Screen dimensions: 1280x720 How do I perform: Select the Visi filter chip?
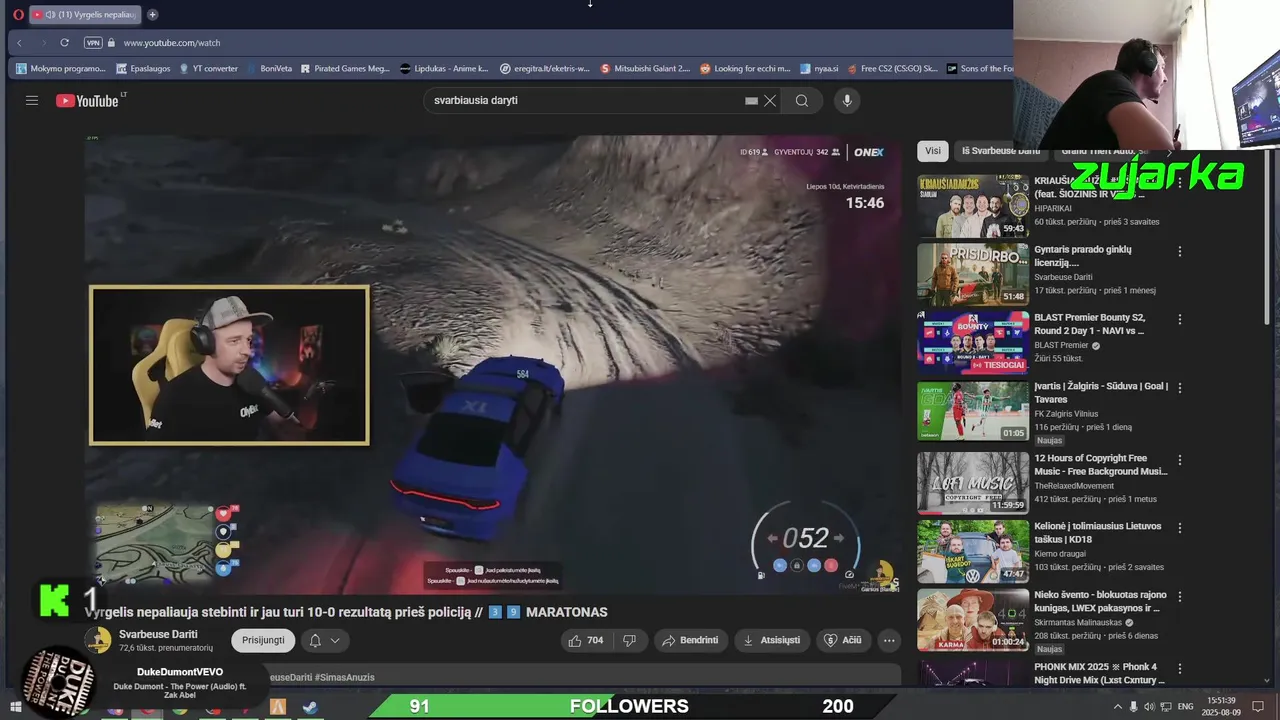(933, 151)
